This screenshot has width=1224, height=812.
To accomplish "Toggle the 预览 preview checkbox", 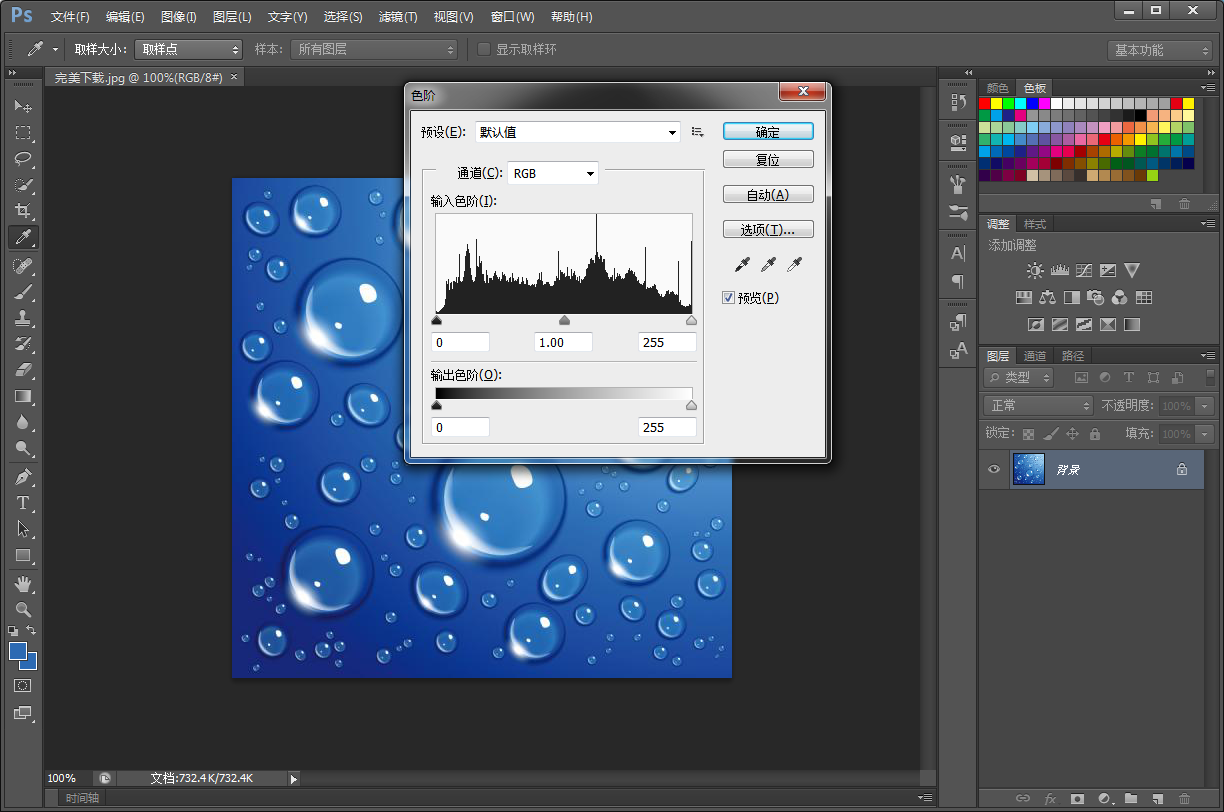I will pos(729,298).
